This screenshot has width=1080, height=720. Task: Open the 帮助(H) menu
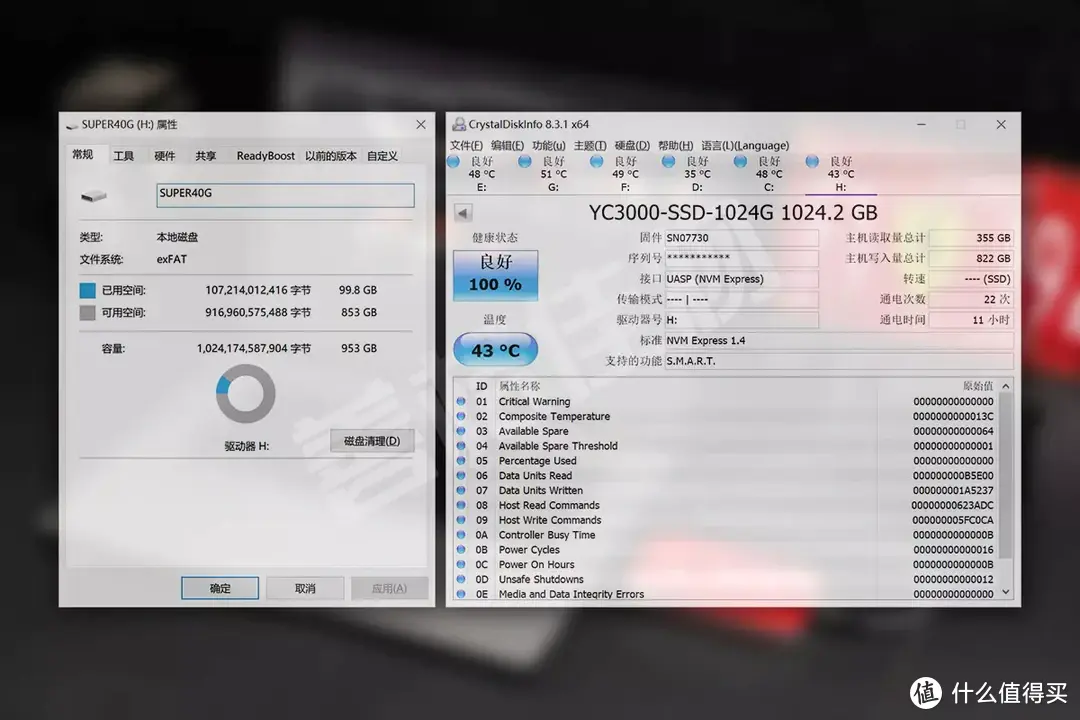point(675,145)
